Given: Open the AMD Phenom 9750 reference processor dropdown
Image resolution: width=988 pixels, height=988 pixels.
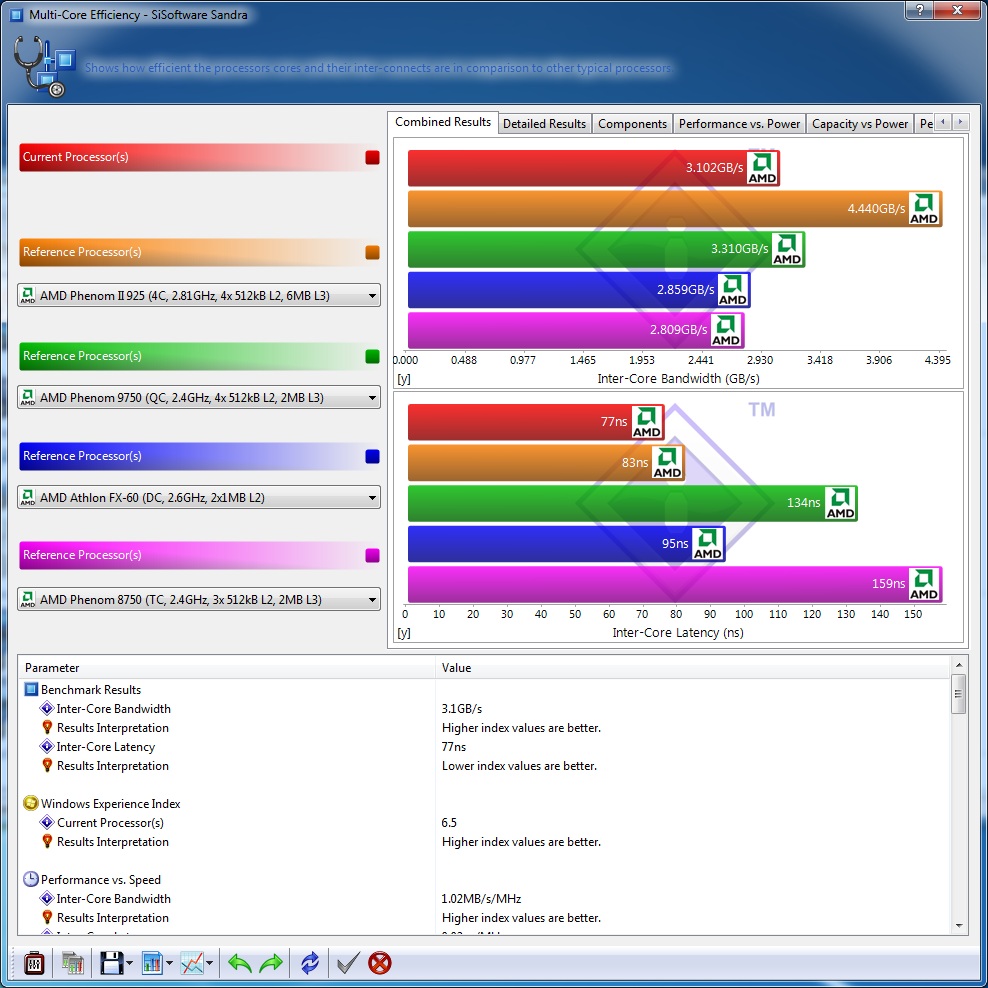Looking at the screenshot, I should pyautogui.click(x=199, y=398).
